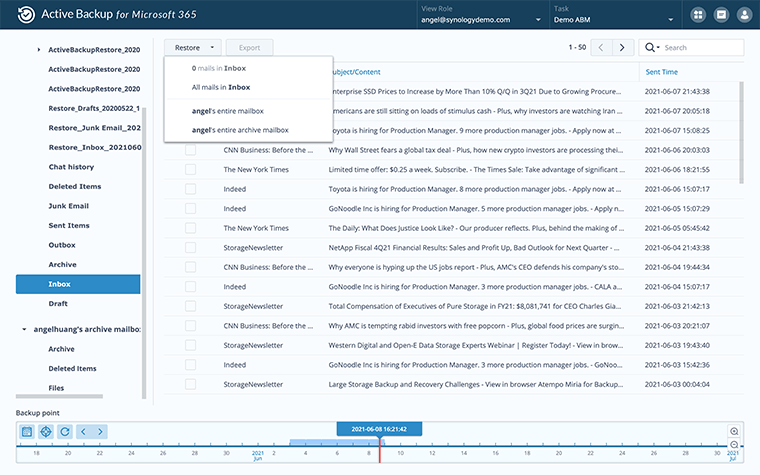This screenshot has width=760, height=475.
Task: Open the View Role account dropdown
Action: coord(481,20)
